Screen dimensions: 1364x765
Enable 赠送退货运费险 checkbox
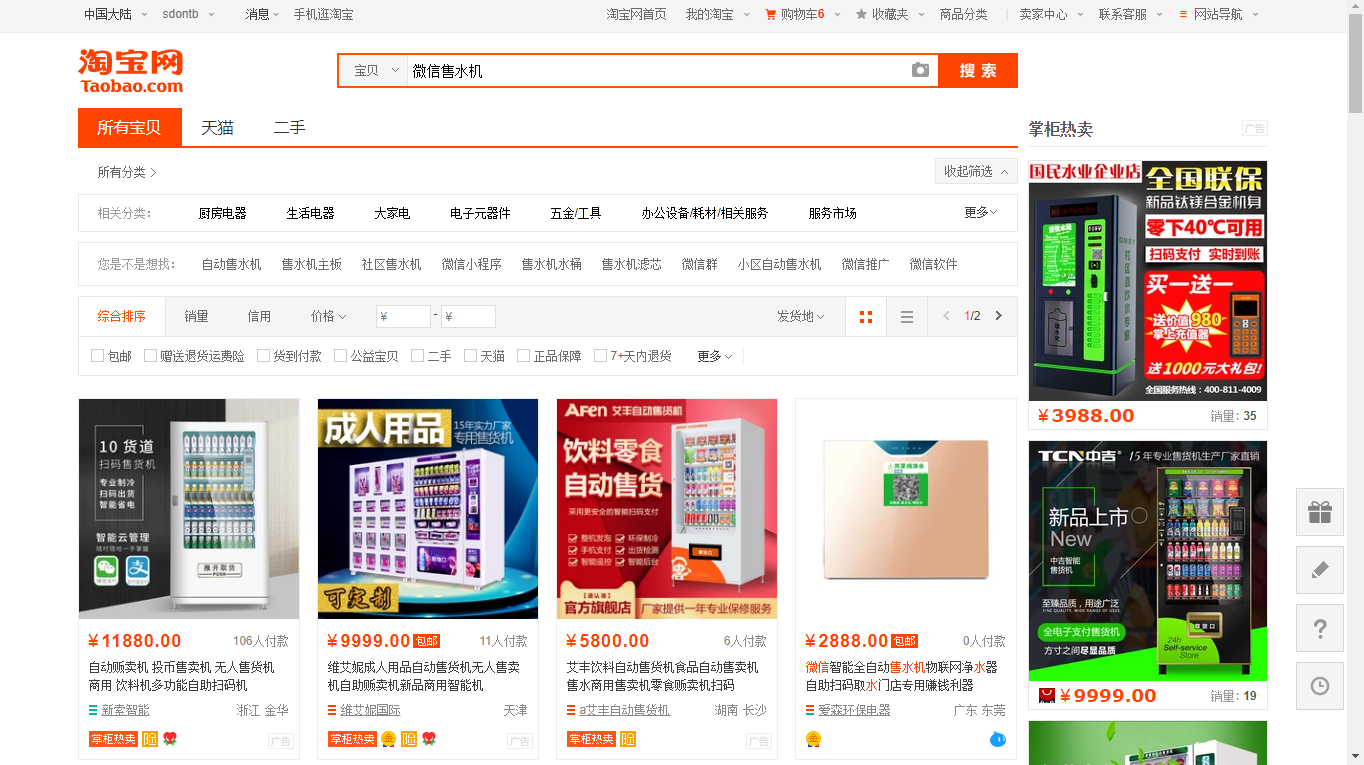coord(150,355)
